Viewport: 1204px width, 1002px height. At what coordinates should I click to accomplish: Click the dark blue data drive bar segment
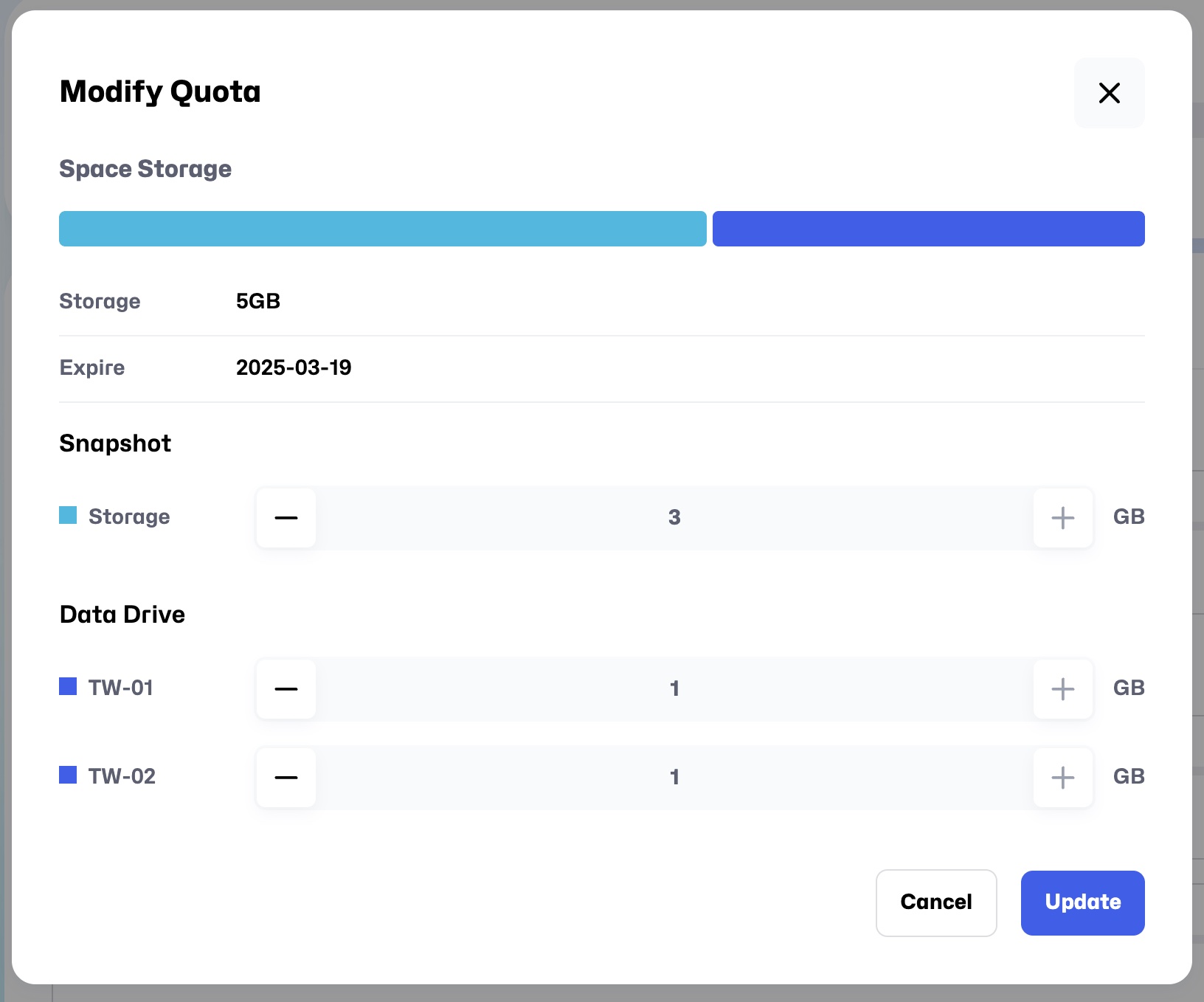click(928, 229)
